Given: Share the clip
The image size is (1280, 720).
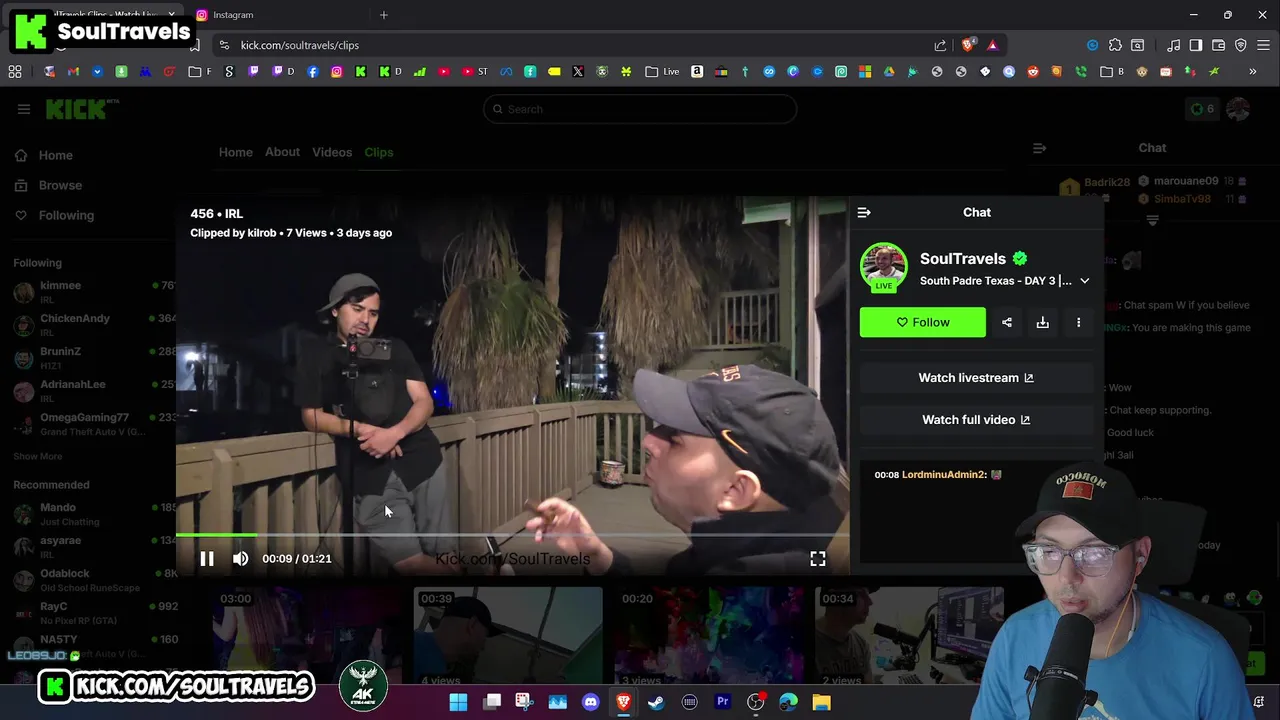Looking at the screenshot, I should 1007,322.
